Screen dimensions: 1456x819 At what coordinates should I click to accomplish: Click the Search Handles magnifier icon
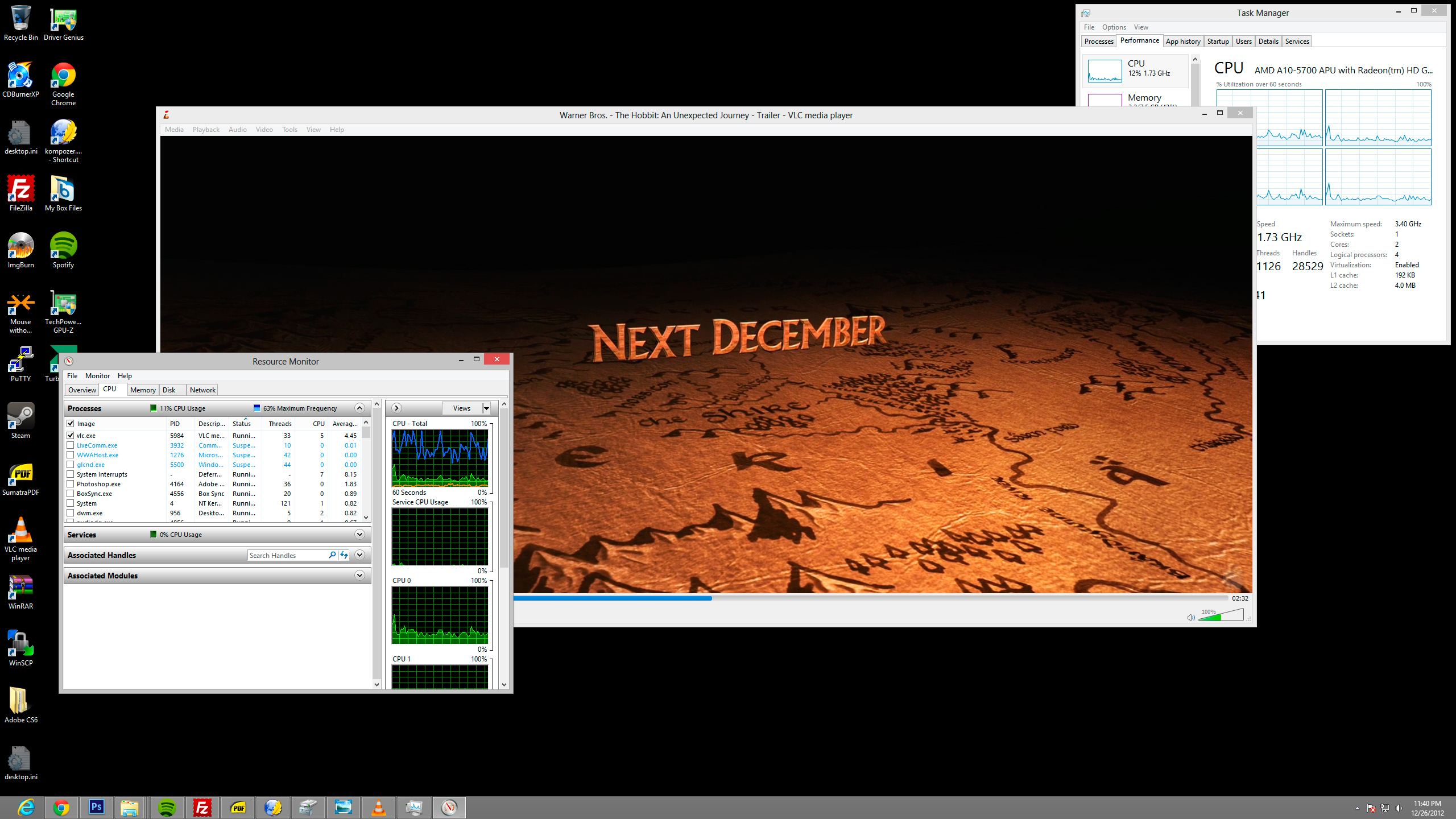tap(332, 555)
